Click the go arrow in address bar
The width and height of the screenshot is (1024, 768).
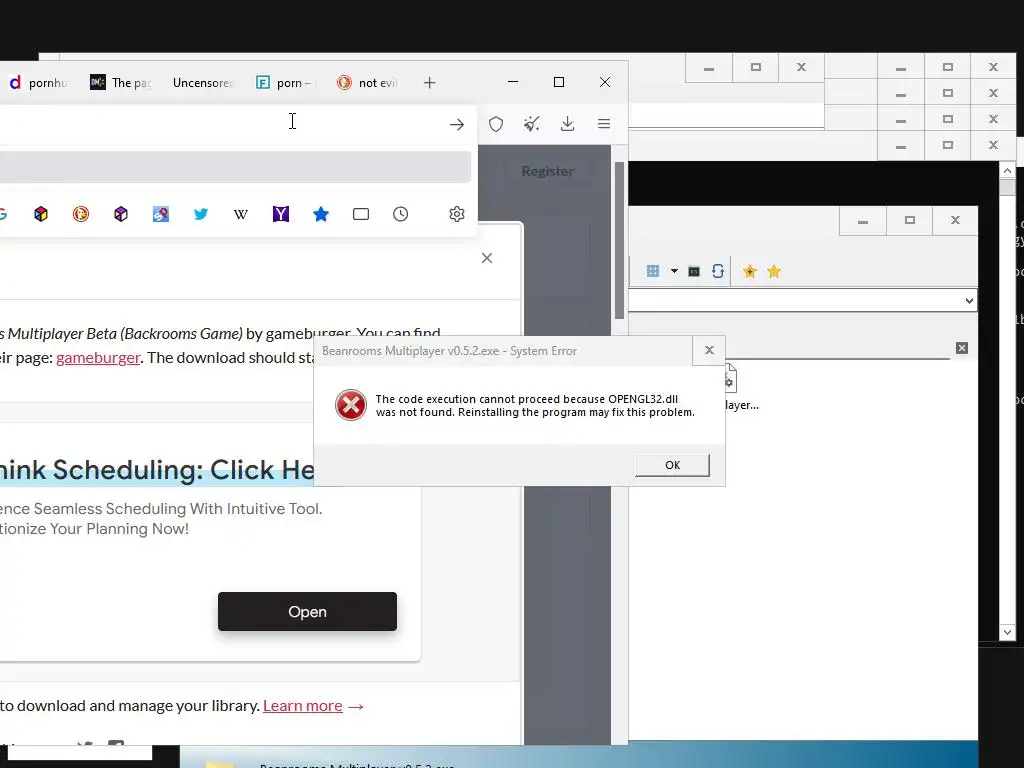tap(456, 124)
